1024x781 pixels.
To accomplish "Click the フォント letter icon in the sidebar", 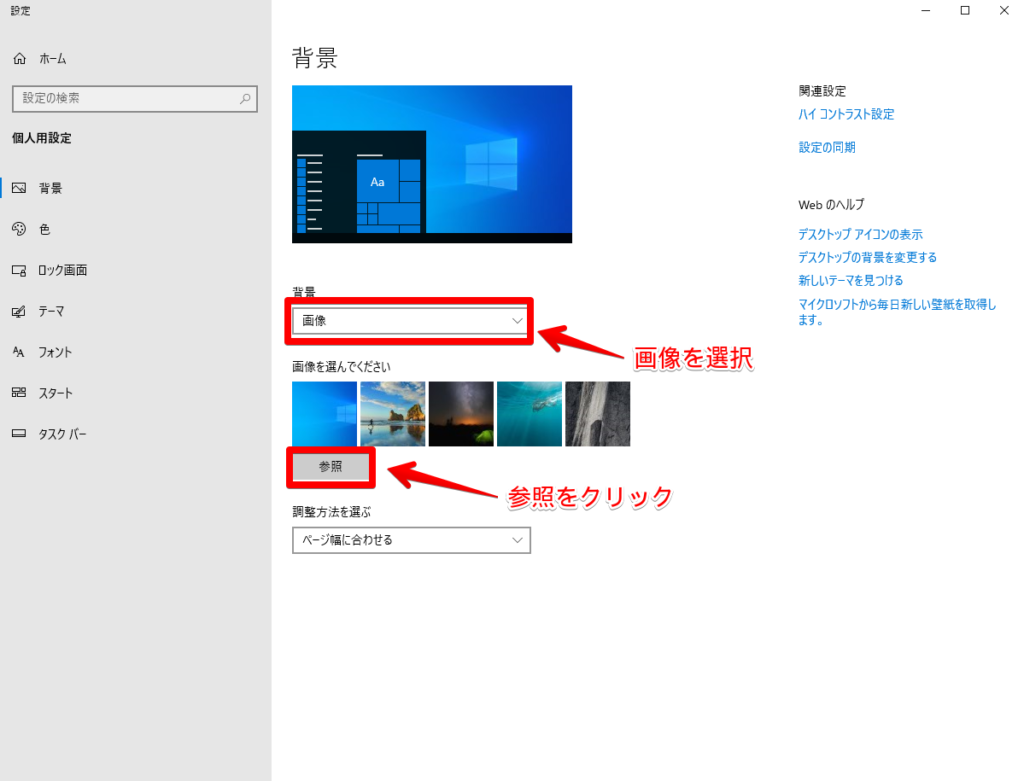I will tap(19, 353).
